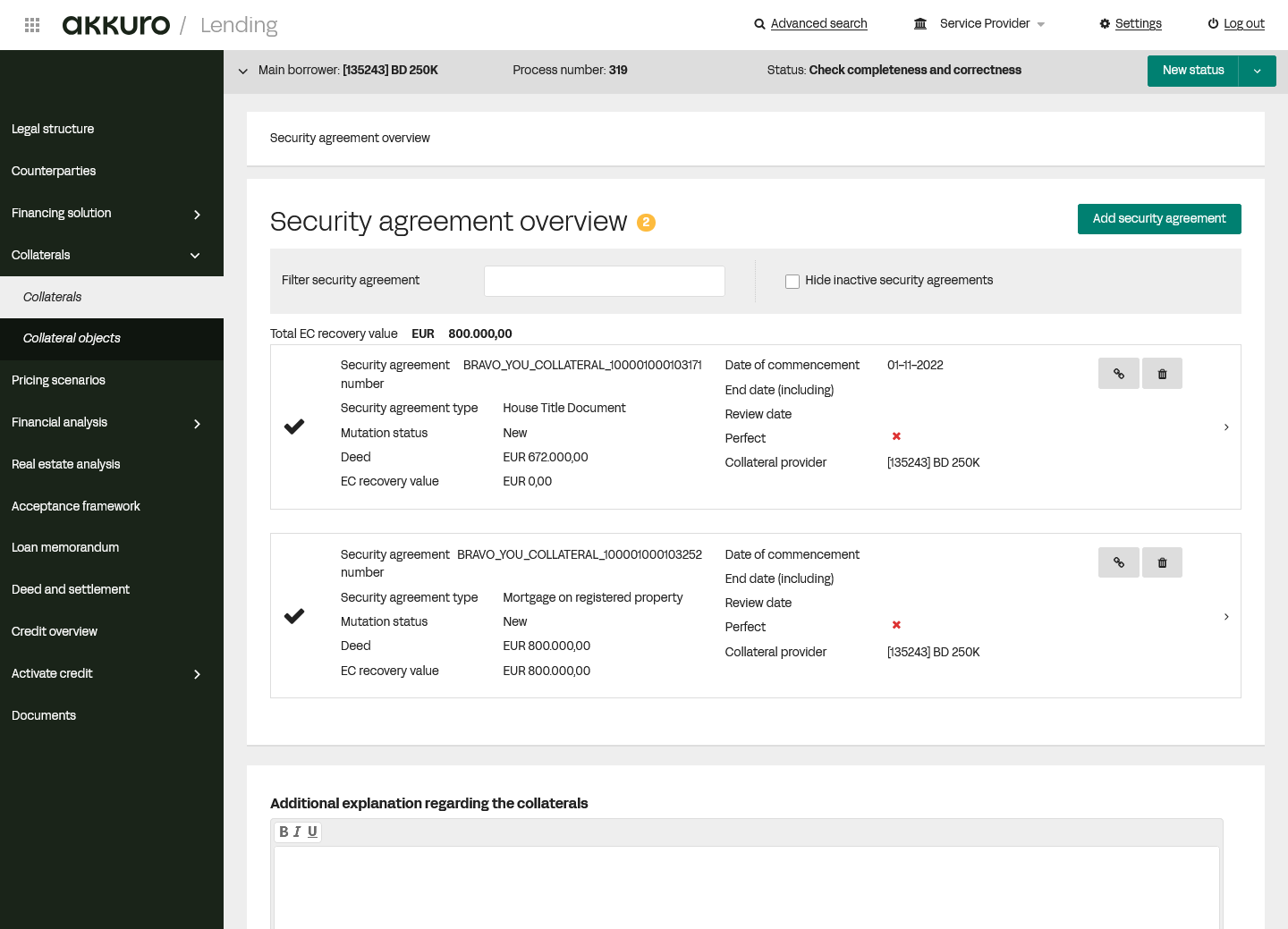The width and height of the screenshot is (1288, 929).
Task: Click red cross next to Perfect, first agreement
Action: coord(896,436)
